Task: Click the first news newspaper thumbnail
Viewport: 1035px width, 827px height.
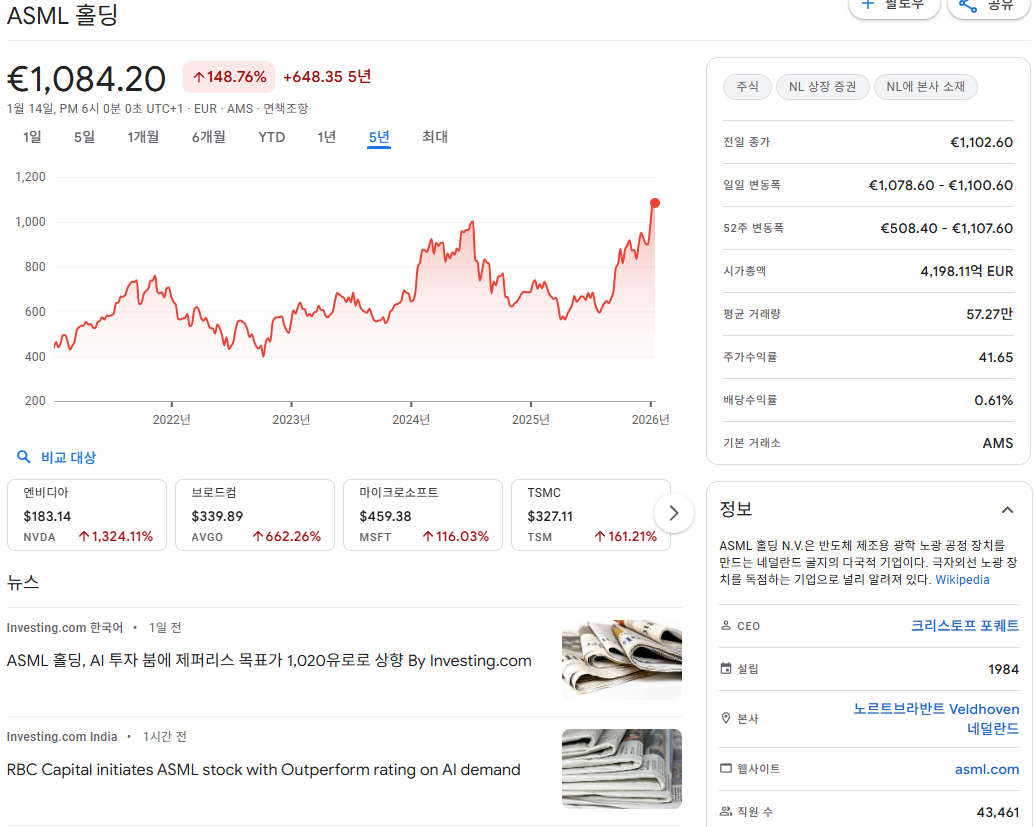Action: point(622,659)
